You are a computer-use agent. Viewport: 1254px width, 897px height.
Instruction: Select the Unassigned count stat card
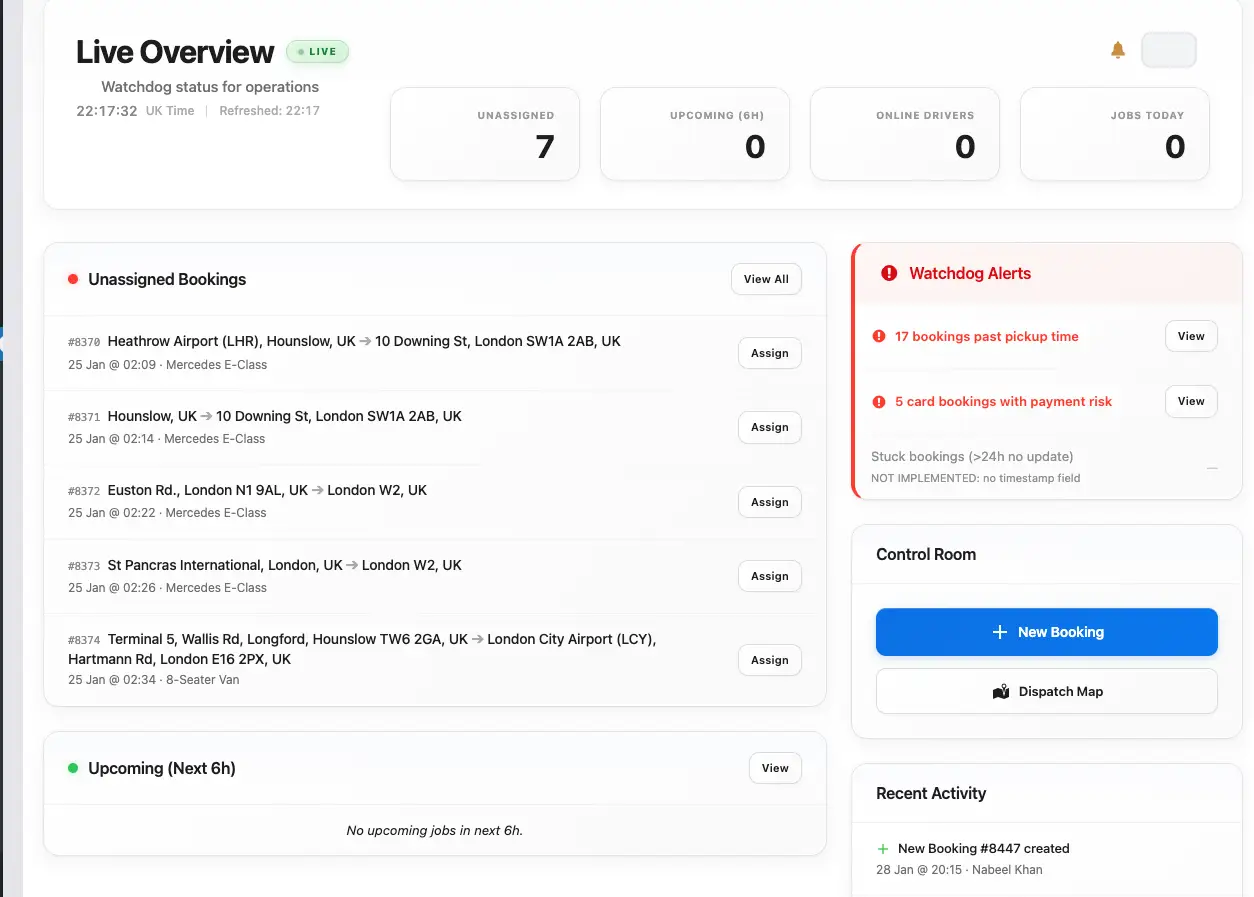pos(485,134)
